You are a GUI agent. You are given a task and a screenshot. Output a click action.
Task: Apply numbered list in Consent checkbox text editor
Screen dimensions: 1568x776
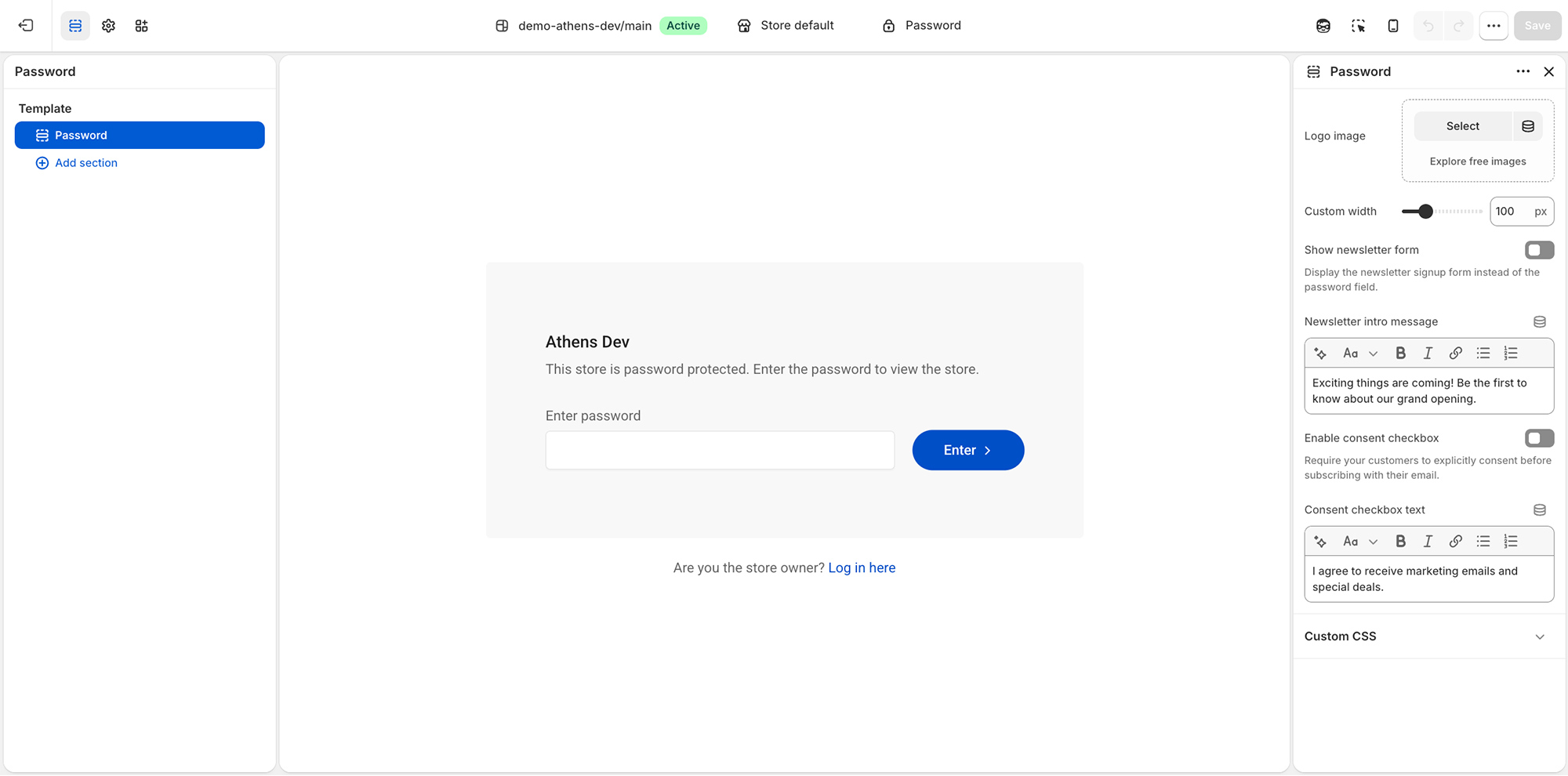pos(1511,542)
